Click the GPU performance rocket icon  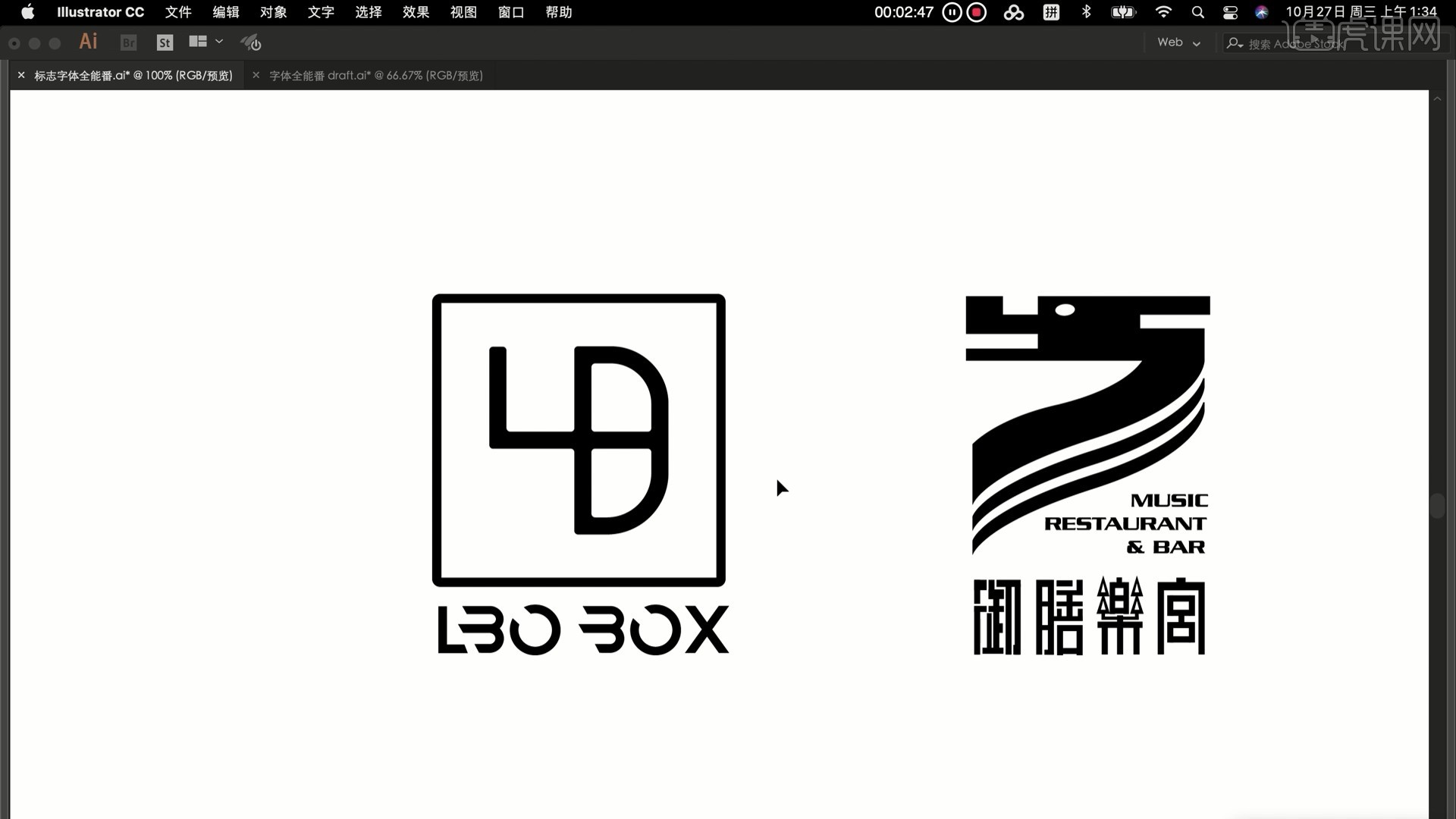click(251, 42)
